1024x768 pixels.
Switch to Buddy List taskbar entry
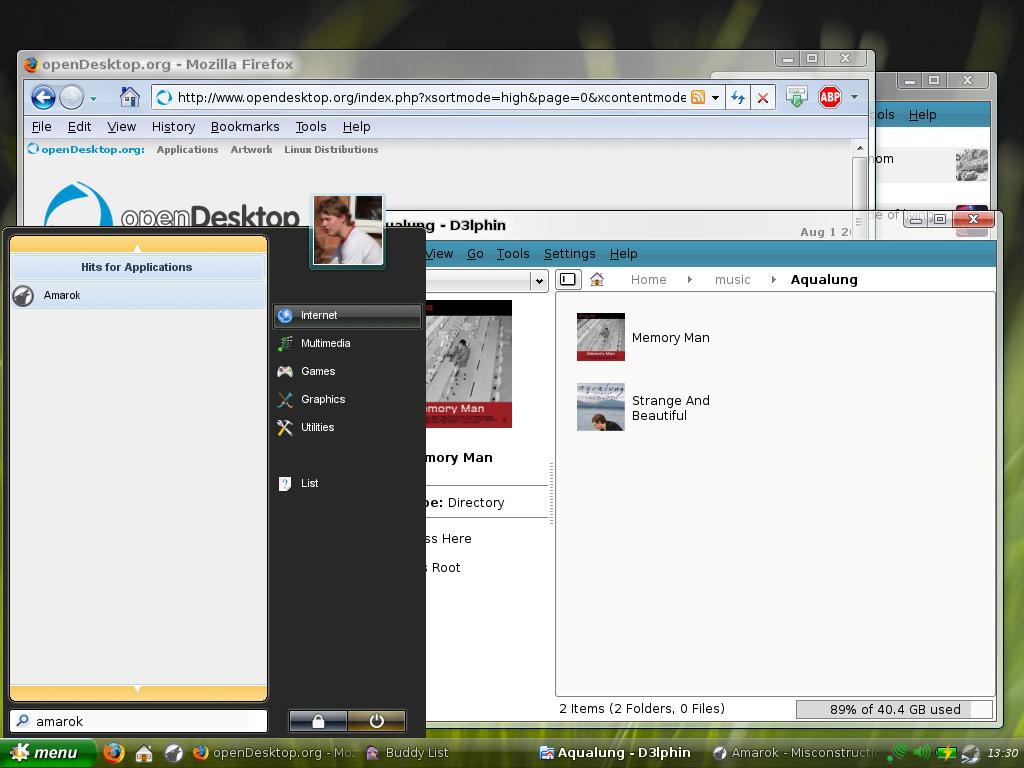coord(408,753)
